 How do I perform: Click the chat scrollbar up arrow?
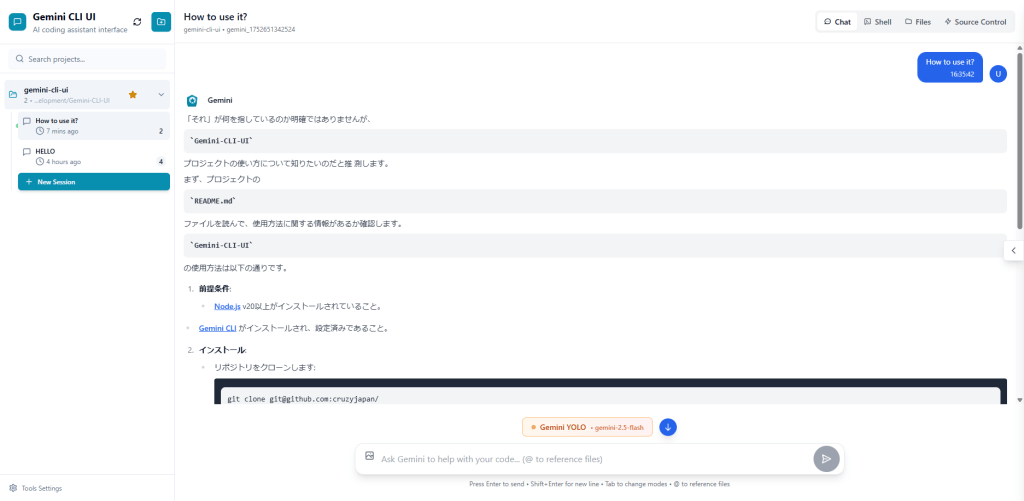[x=1019, y=48]
